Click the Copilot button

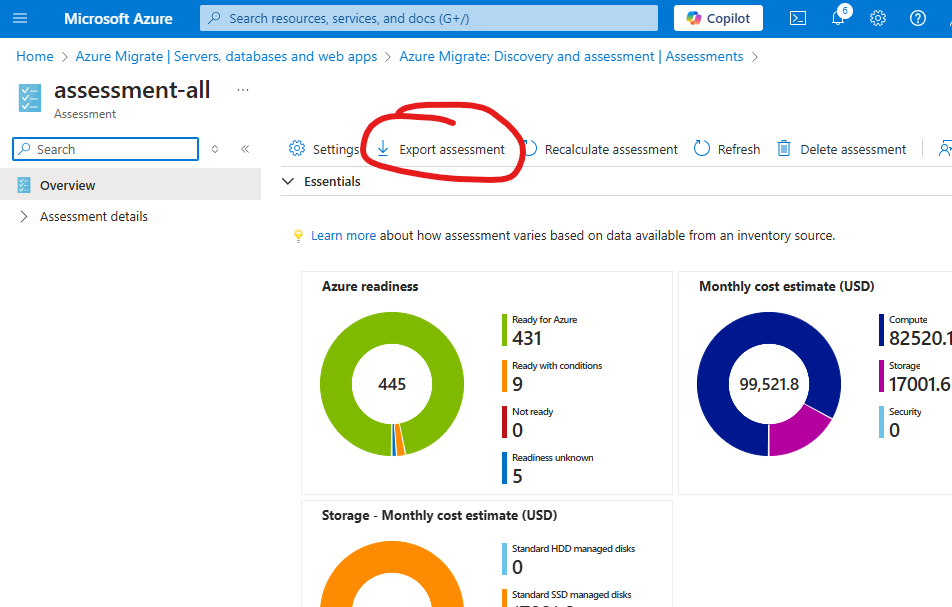click(718, 18)
